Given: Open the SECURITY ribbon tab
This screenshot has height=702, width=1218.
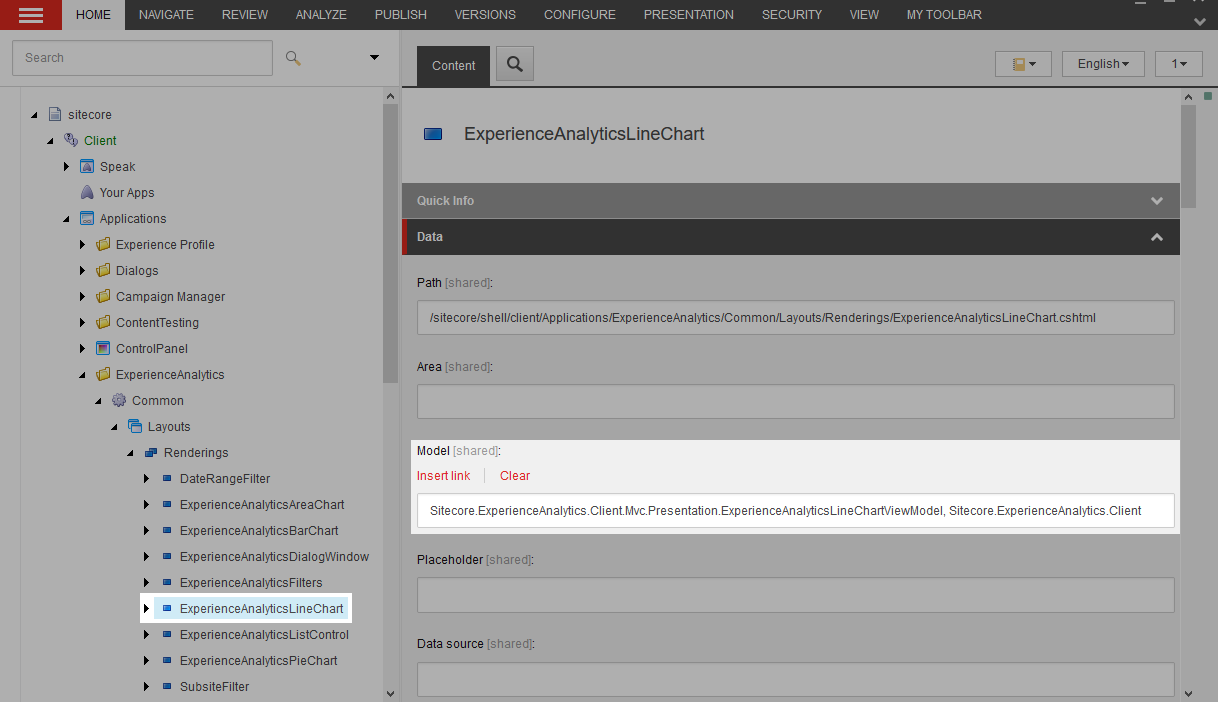Looking at the screenshot, I should click(792, 15).
